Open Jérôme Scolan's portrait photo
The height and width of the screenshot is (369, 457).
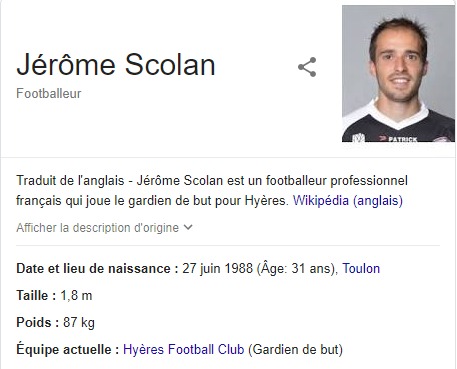(398, 74)
